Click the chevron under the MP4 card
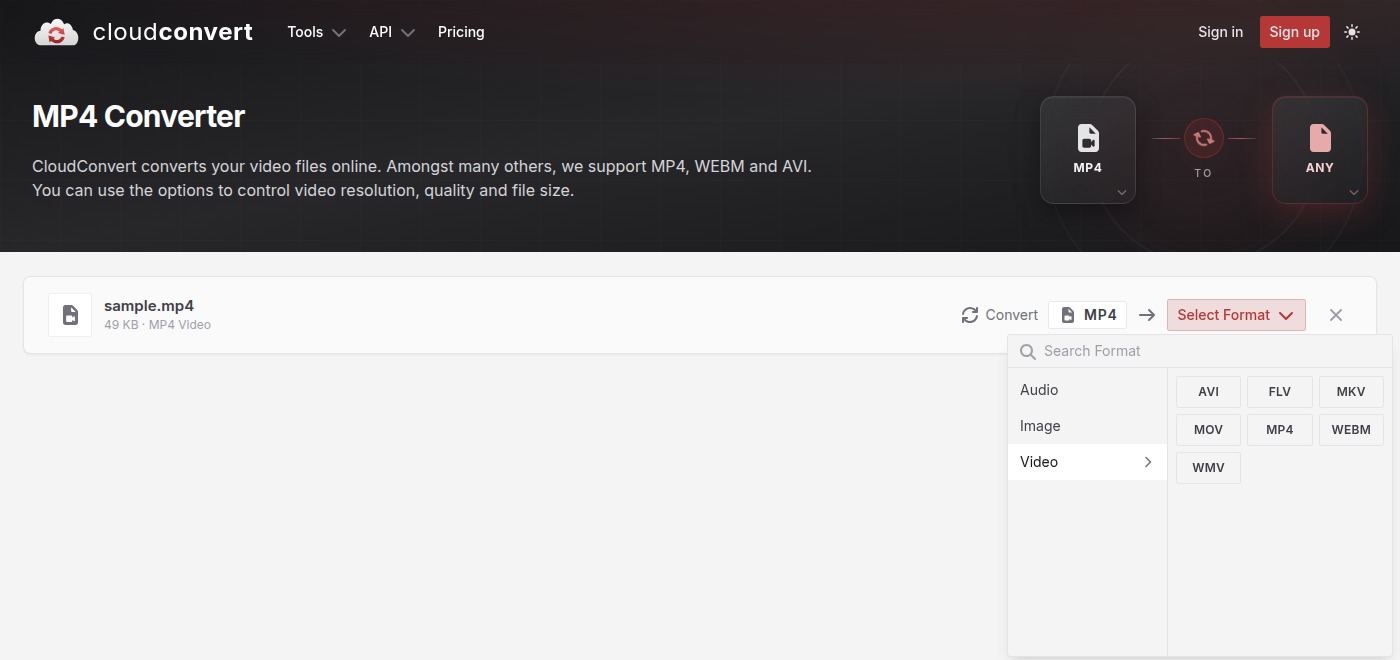 (x=1122, y=192)
